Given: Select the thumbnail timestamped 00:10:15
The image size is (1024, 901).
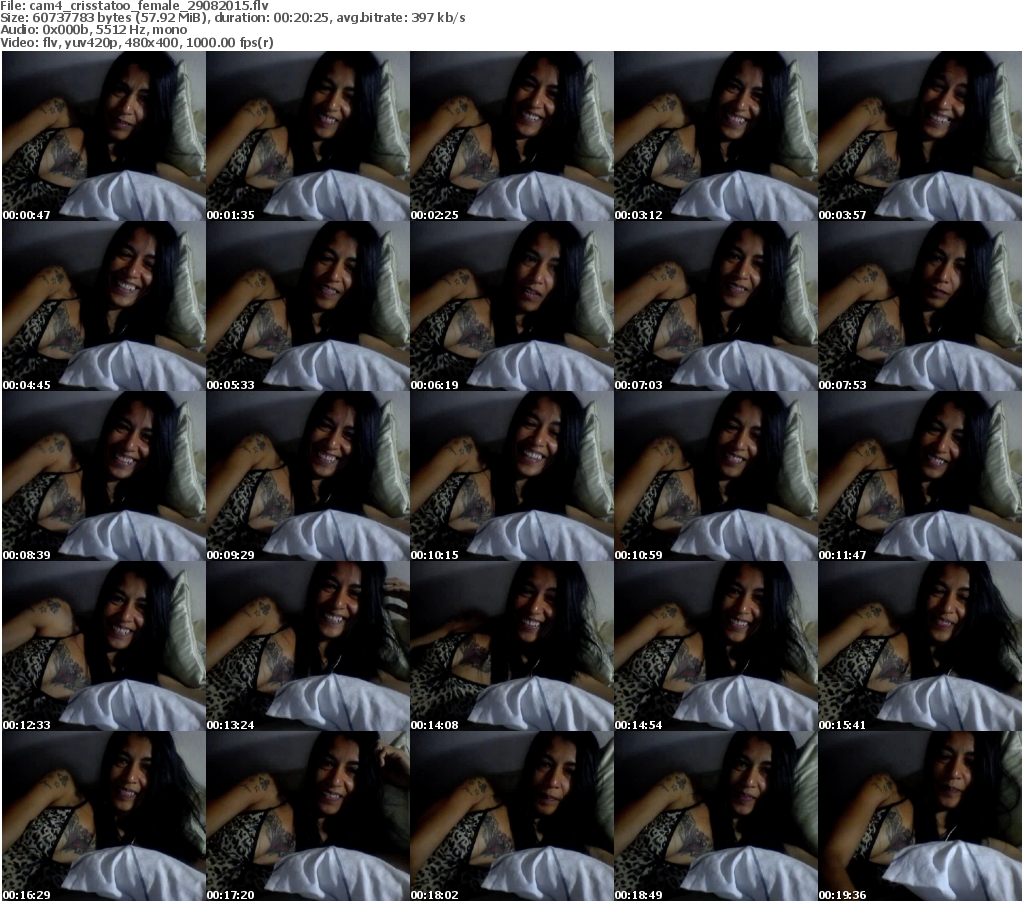Looking at the screenshot, I should pos(512,476).
